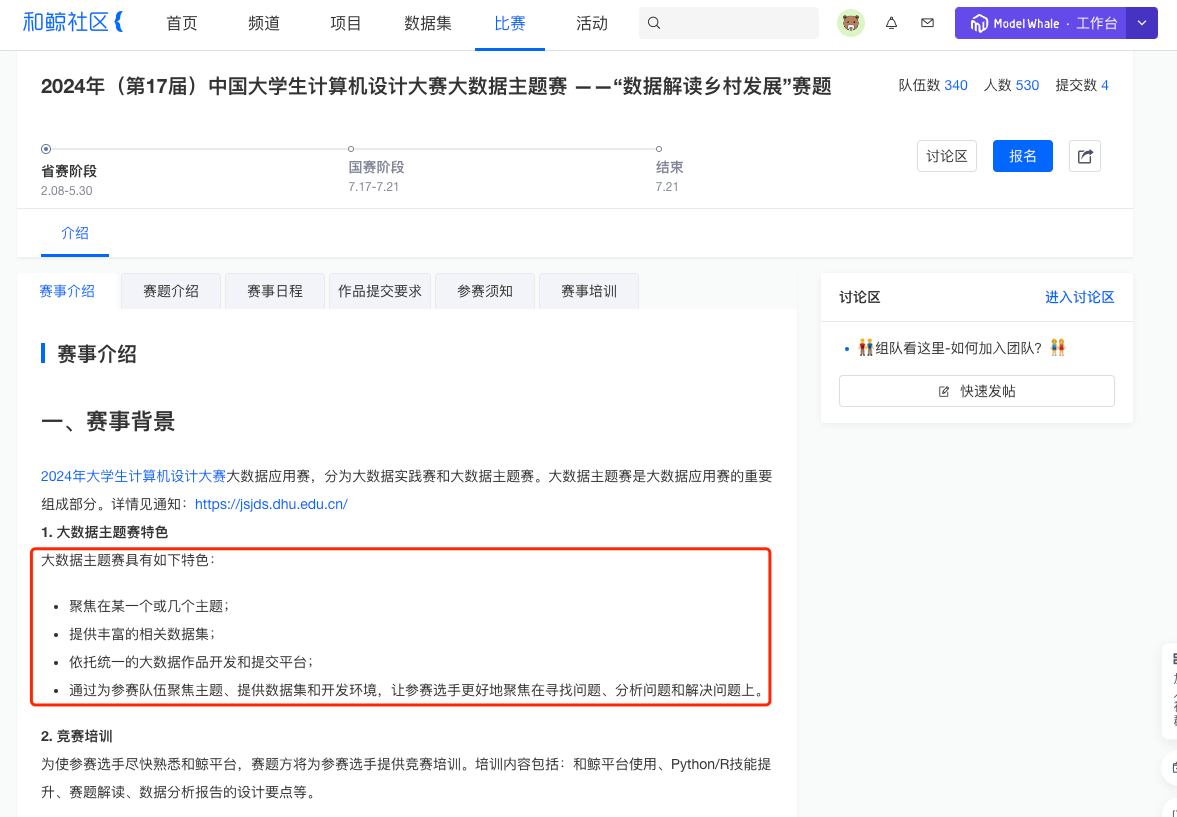1177x817 pixels.
Task: Focus the top search input field
Action: click(x=729, y=23)
